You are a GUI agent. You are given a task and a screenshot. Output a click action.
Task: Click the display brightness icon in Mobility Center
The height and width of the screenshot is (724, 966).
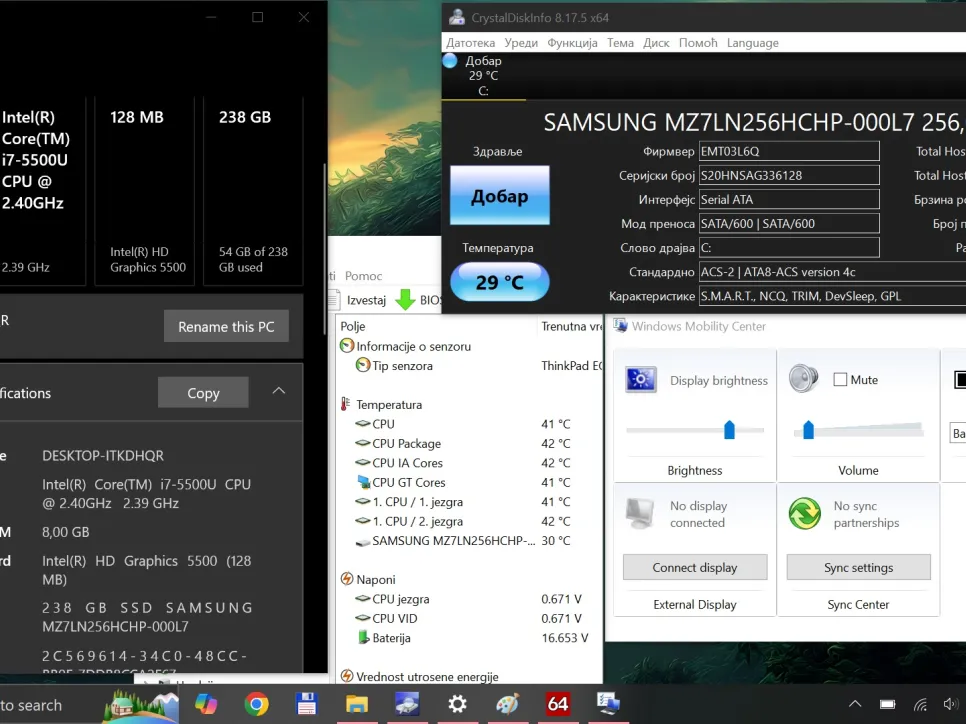pyautogui.click(x=641, y=380)
